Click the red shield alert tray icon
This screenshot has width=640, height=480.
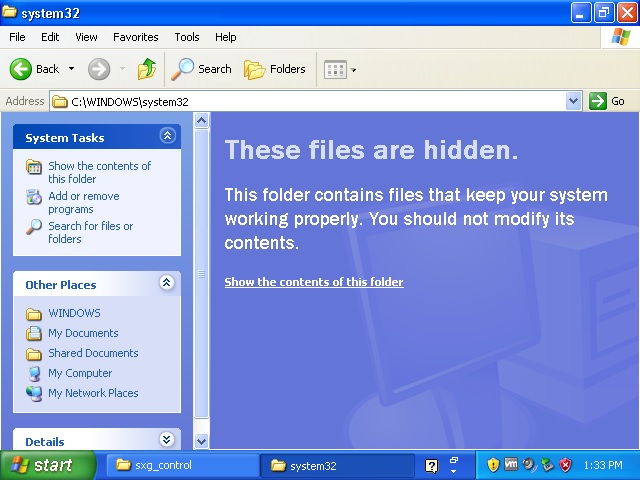click(x=565, y=464)
